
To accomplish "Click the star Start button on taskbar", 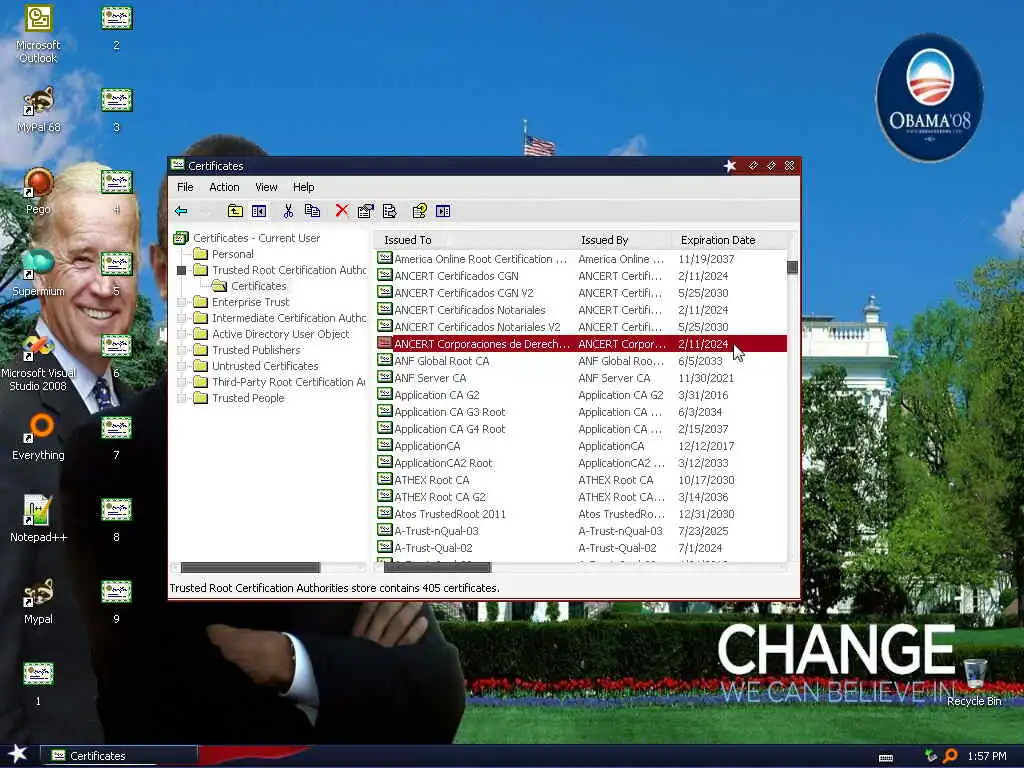I will [18, 755].
